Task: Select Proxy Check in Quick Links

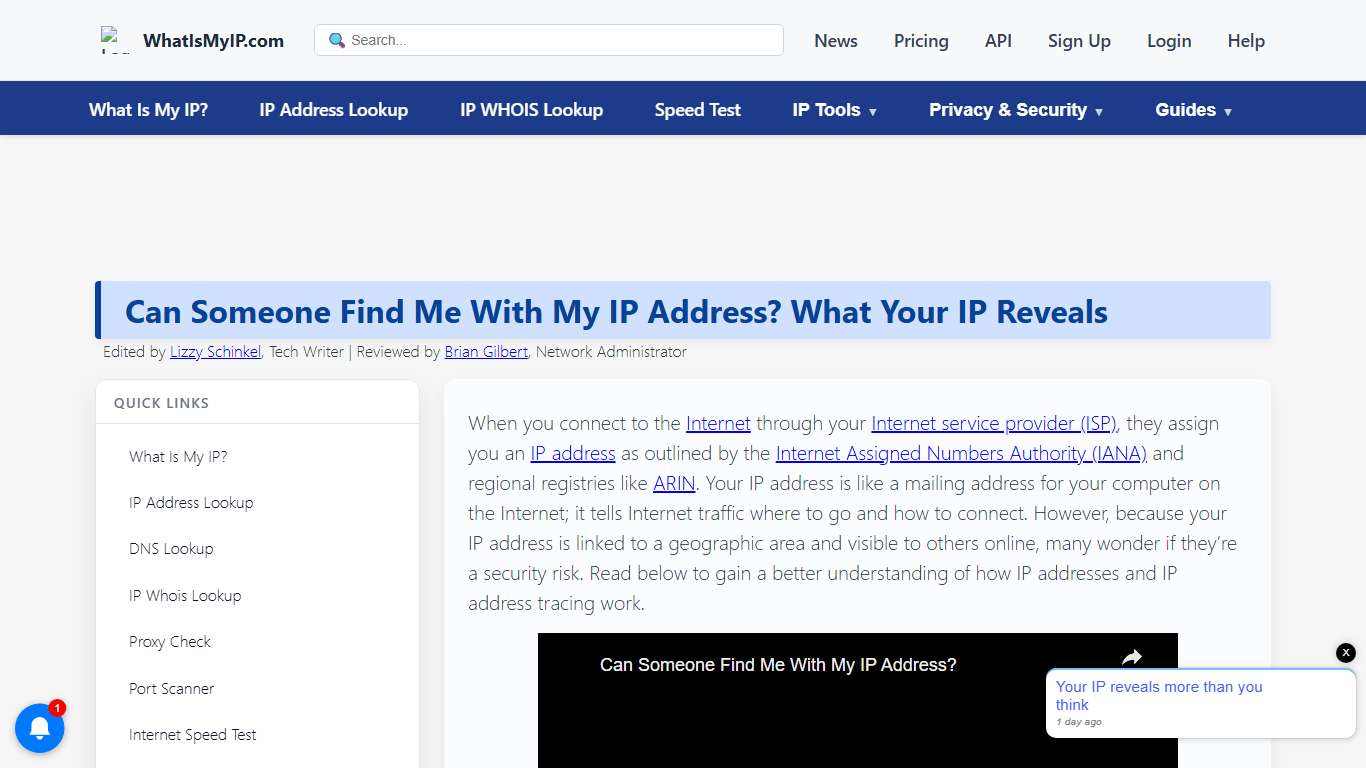Action: click(170, 641)
